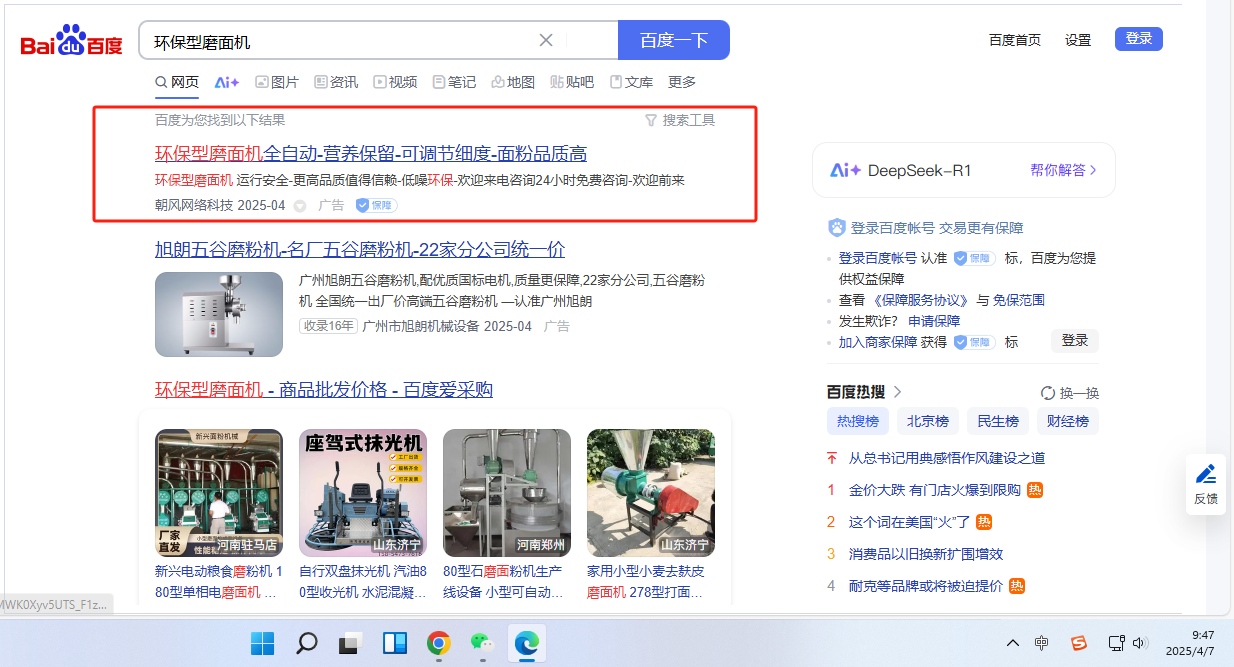
Task: Open hot topic 这个词在美国"火"了
Action: click(910, 522)
